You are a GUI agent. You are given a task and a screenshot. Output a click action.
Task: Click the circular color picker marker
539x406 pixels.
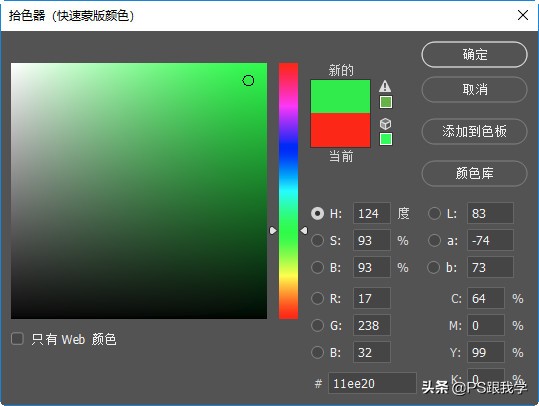[248, 81]
